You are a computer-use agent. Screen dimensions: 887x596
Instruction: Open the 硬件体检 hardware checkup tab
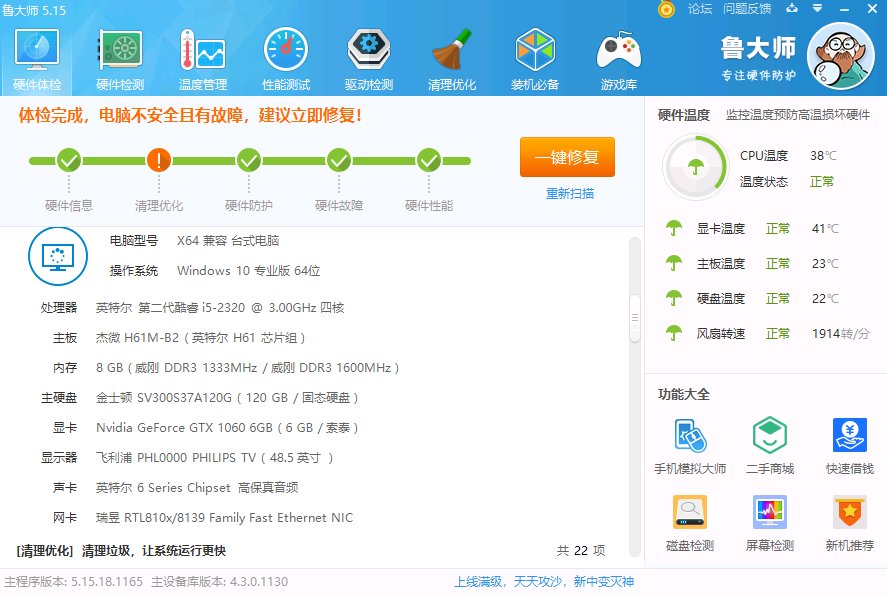point(37,59)
